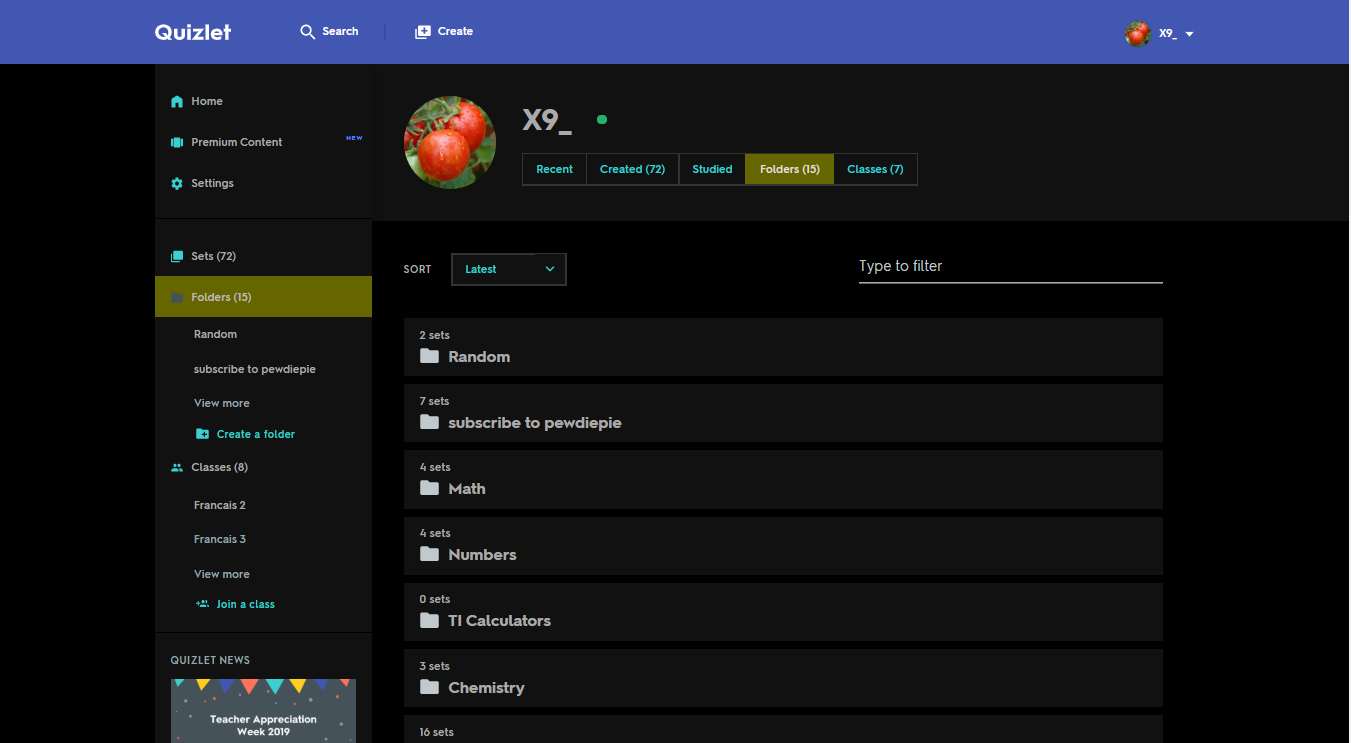
Task: Switch to the Studied tab
Action: point(712,169)
